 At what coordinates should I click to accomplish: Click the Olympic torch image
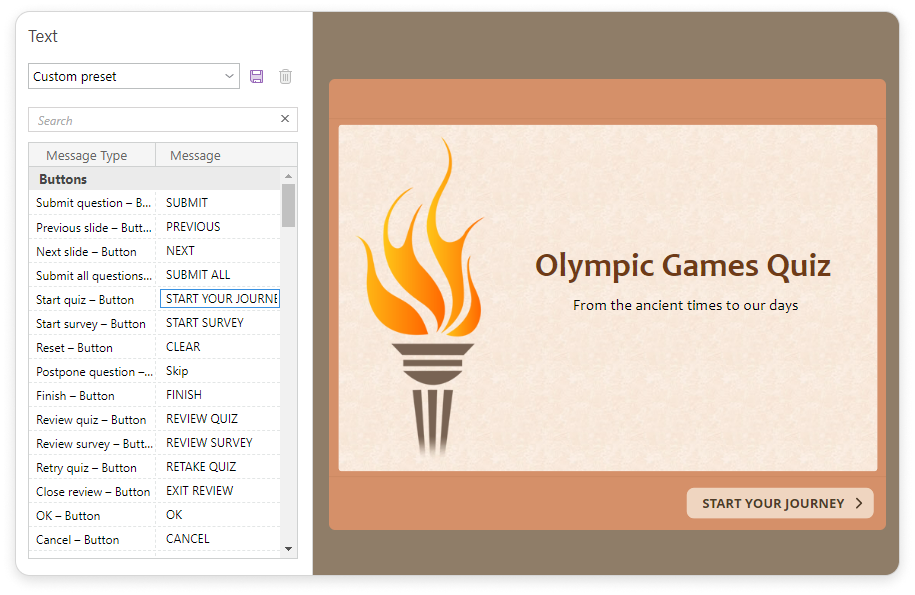coord(420,300)
